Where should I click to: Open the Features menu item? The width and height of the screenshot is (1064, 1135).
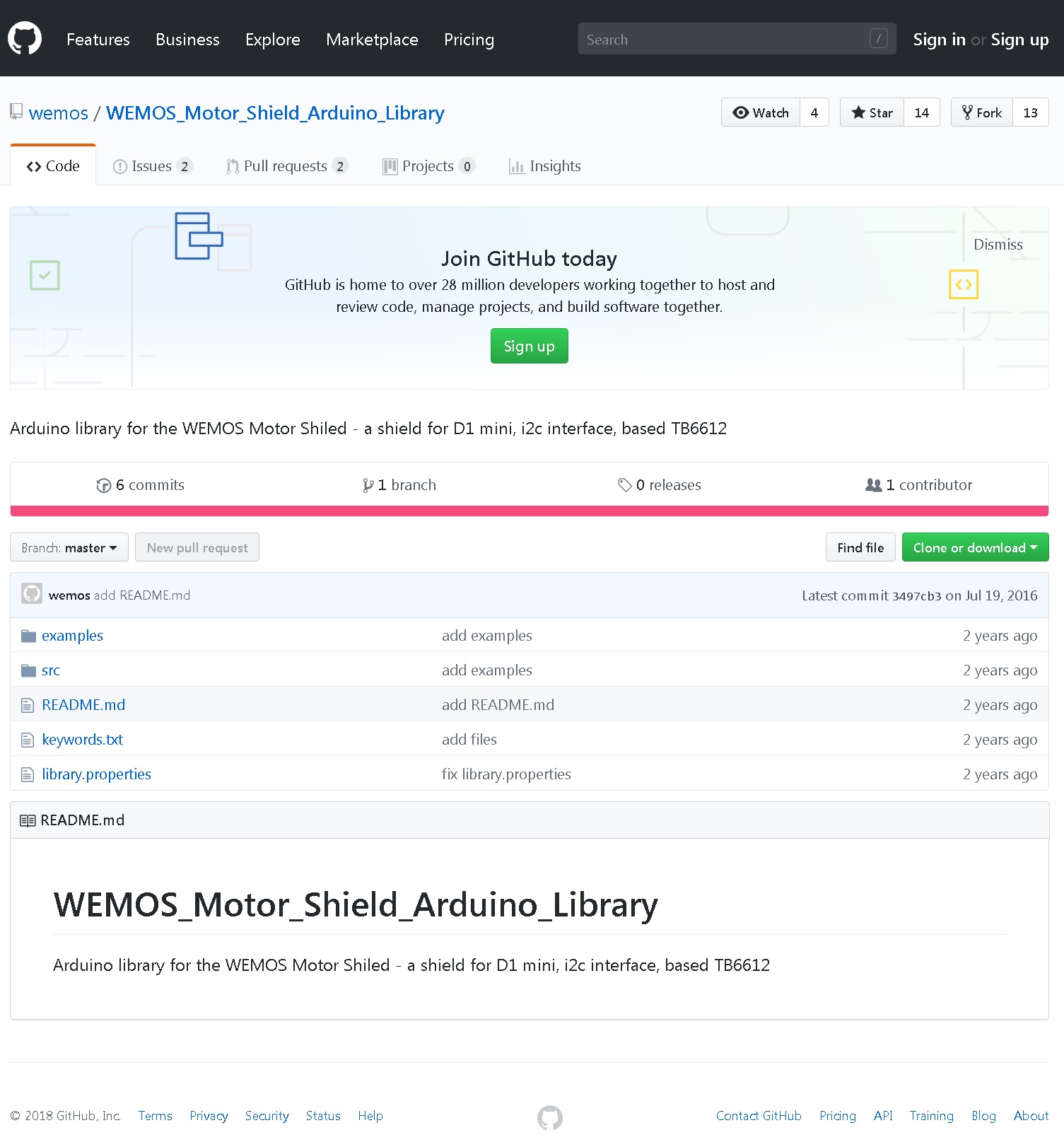98,40
